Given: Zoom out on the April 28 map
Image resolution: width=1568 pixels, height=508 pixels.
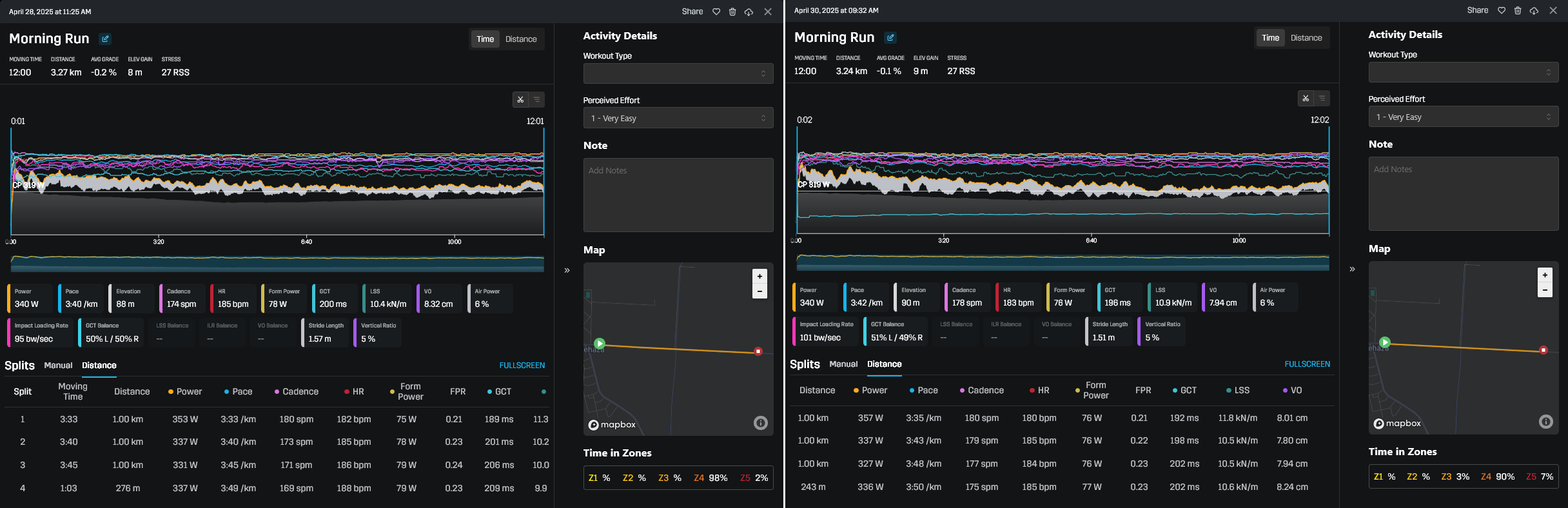Looking at the screenshot, I should click(x=759, y=291).
